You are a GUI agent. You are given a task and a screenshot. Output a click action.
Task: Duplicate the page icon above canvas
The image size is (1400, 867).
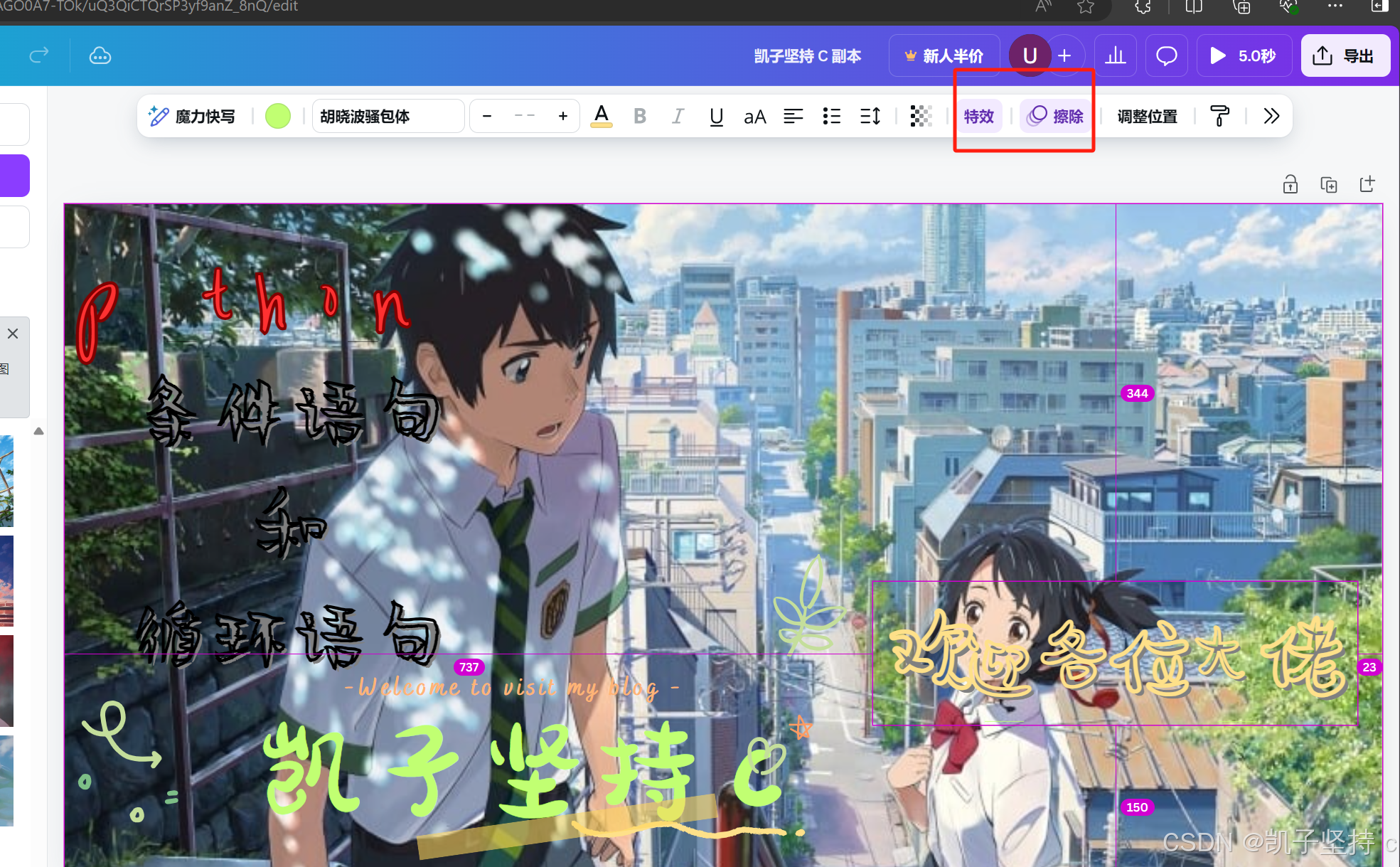coord(1328,185)
